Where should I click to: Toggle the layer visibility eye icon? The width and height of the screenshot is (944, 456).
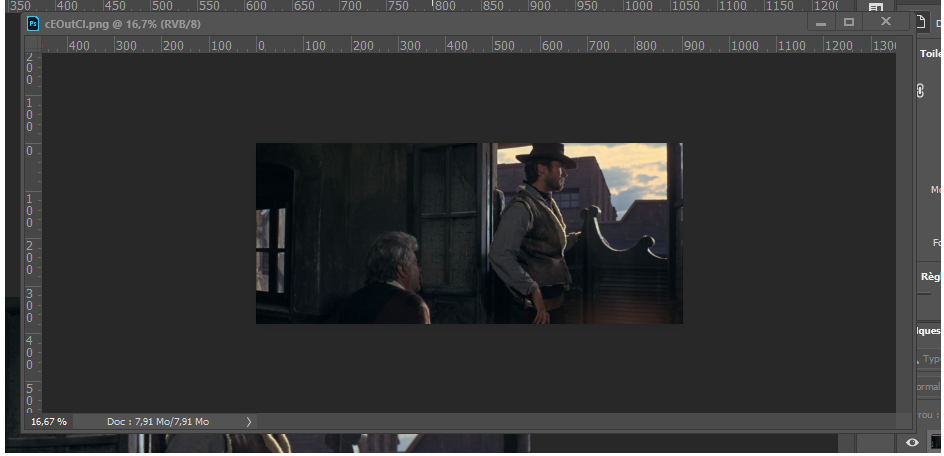tap(912, 442)
